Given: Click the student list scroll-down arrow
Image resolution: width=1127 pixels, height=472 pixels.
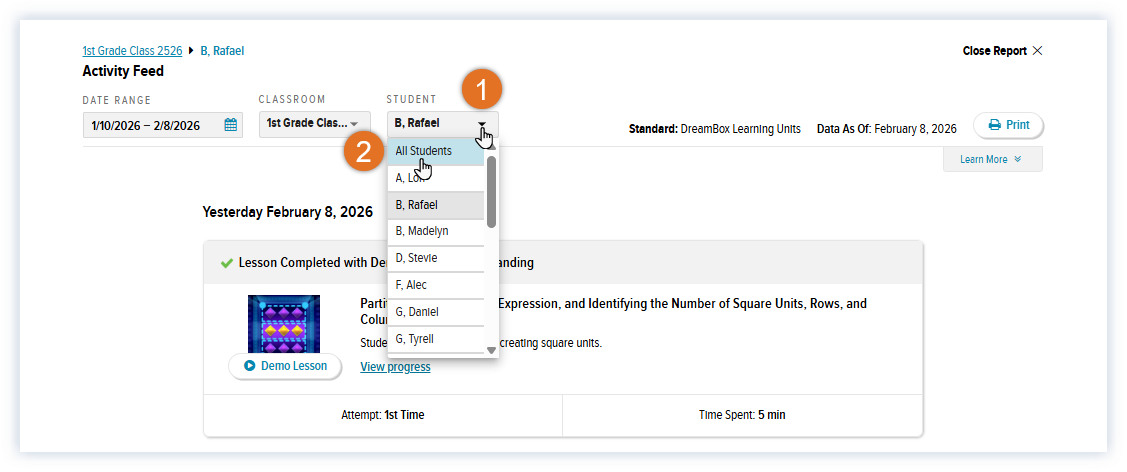Looking at the screenshot, I should click(492, 351).
